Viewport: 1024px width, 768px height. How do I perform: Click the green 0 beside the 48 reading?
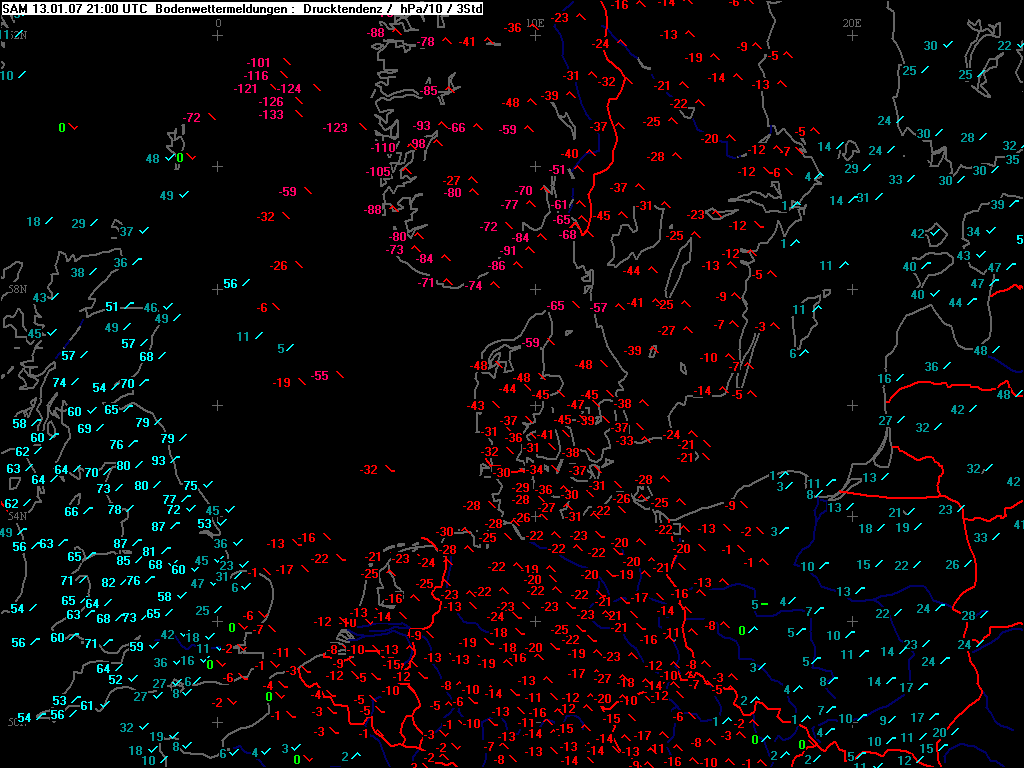pos(180,158)
